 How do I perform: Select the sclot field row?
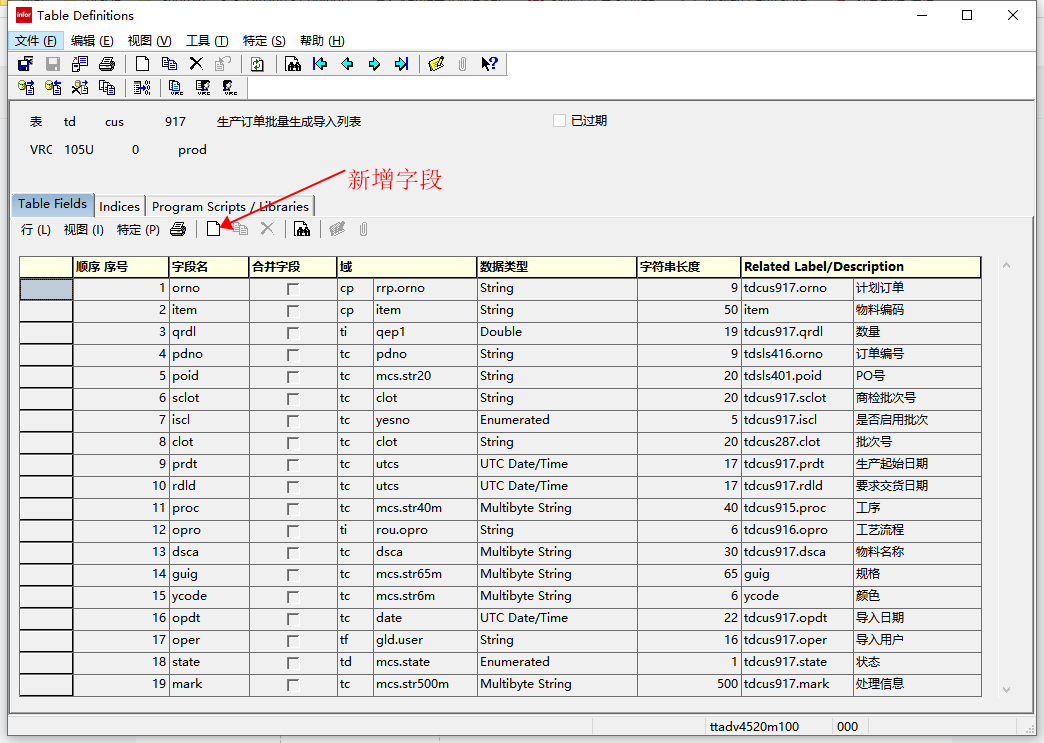[190, 397]
